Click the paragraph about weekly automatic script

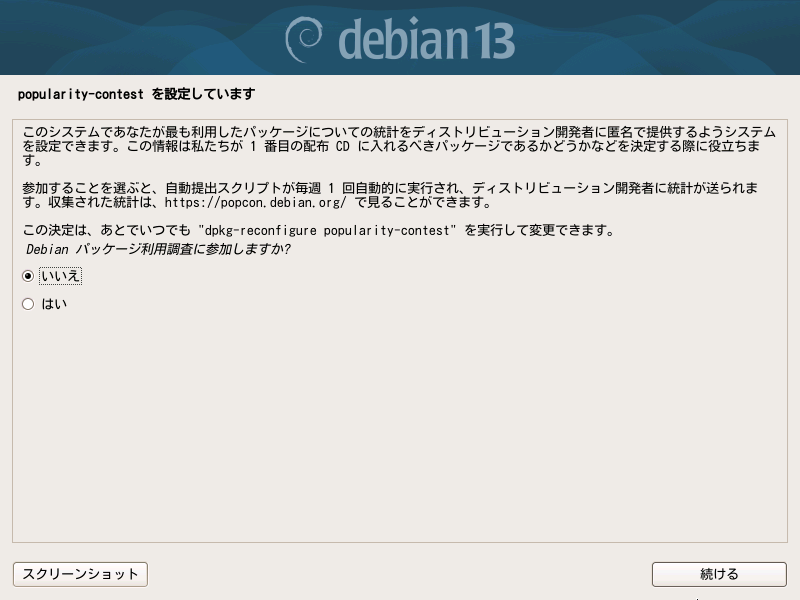[x=390, y=195]
